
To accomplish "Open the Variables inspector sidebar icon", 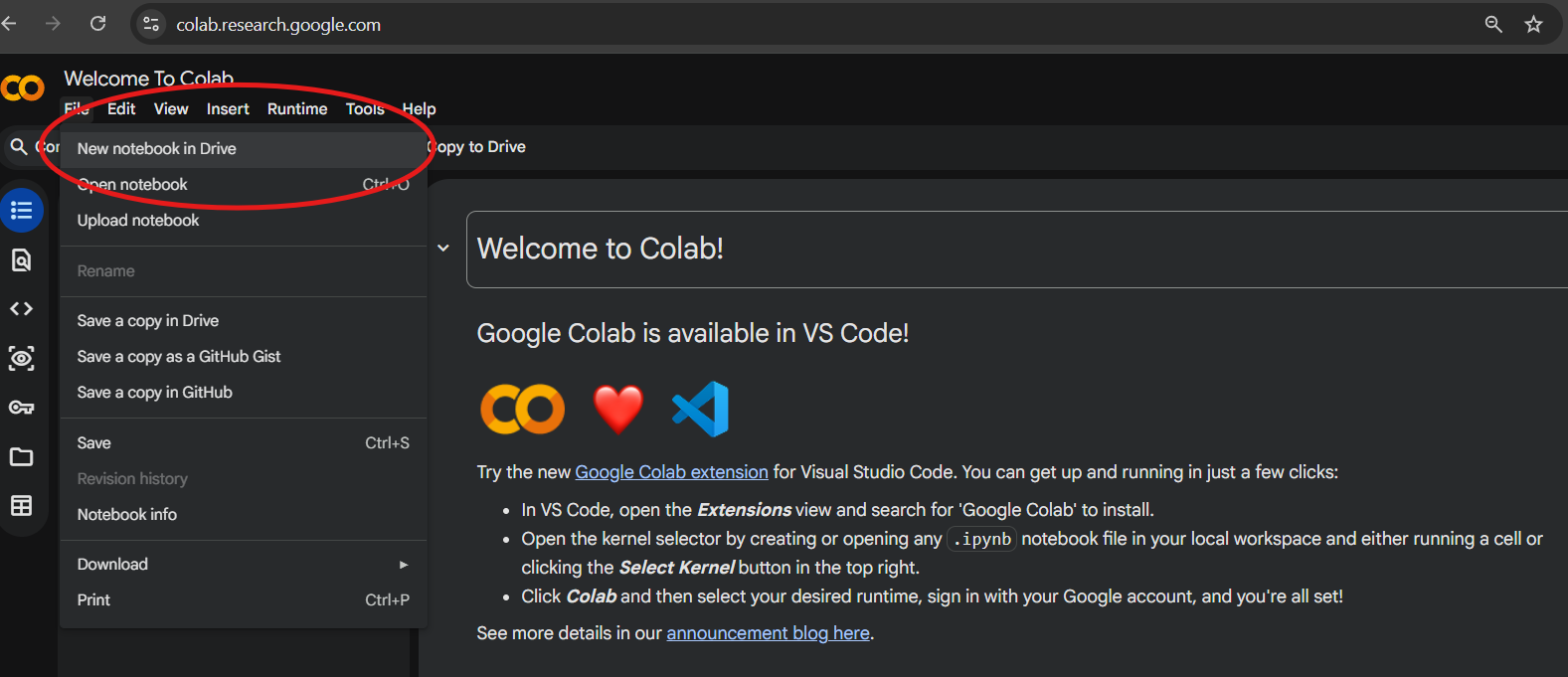I will click(x=21, y=358).
